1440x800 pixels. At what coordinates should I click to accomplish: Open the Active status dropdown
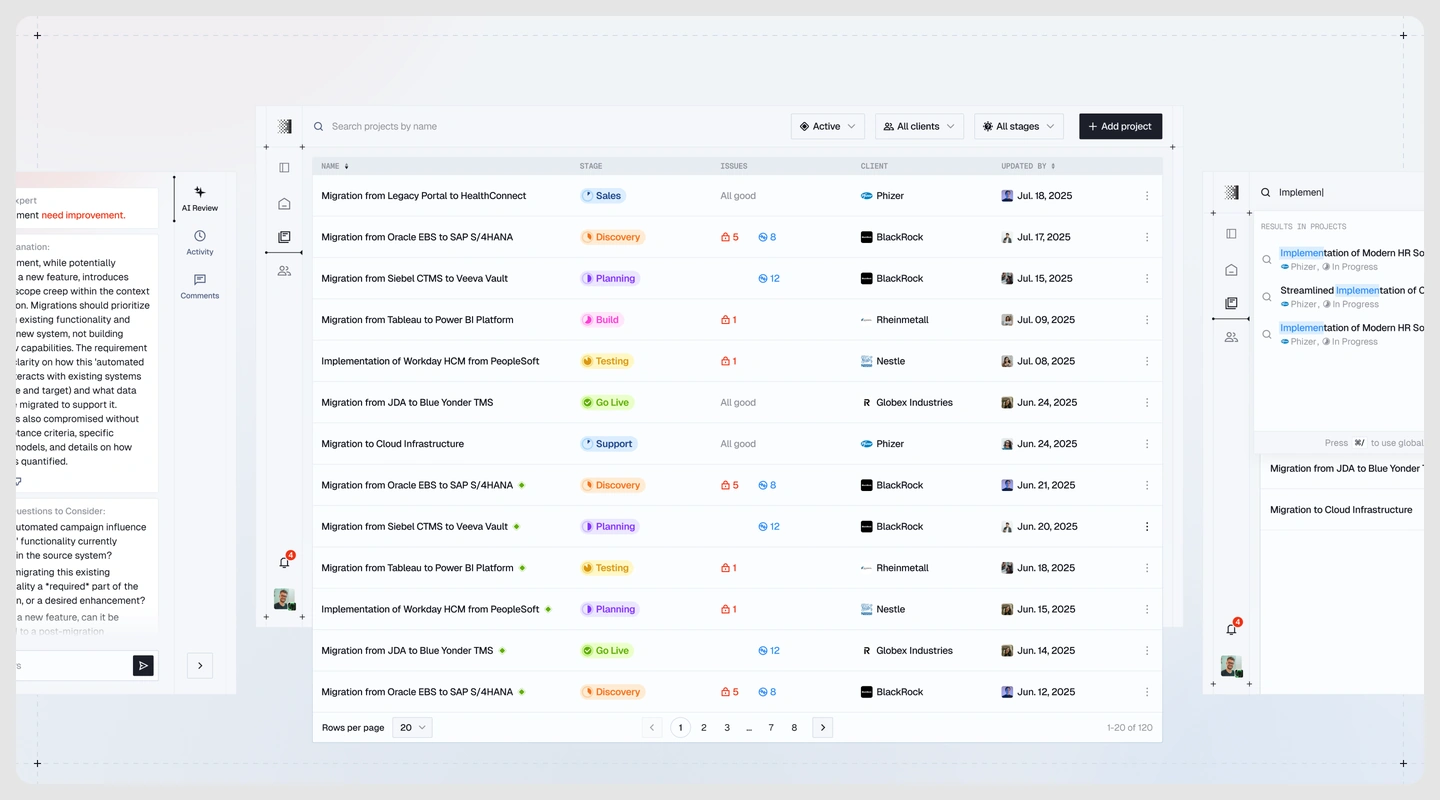828,126
